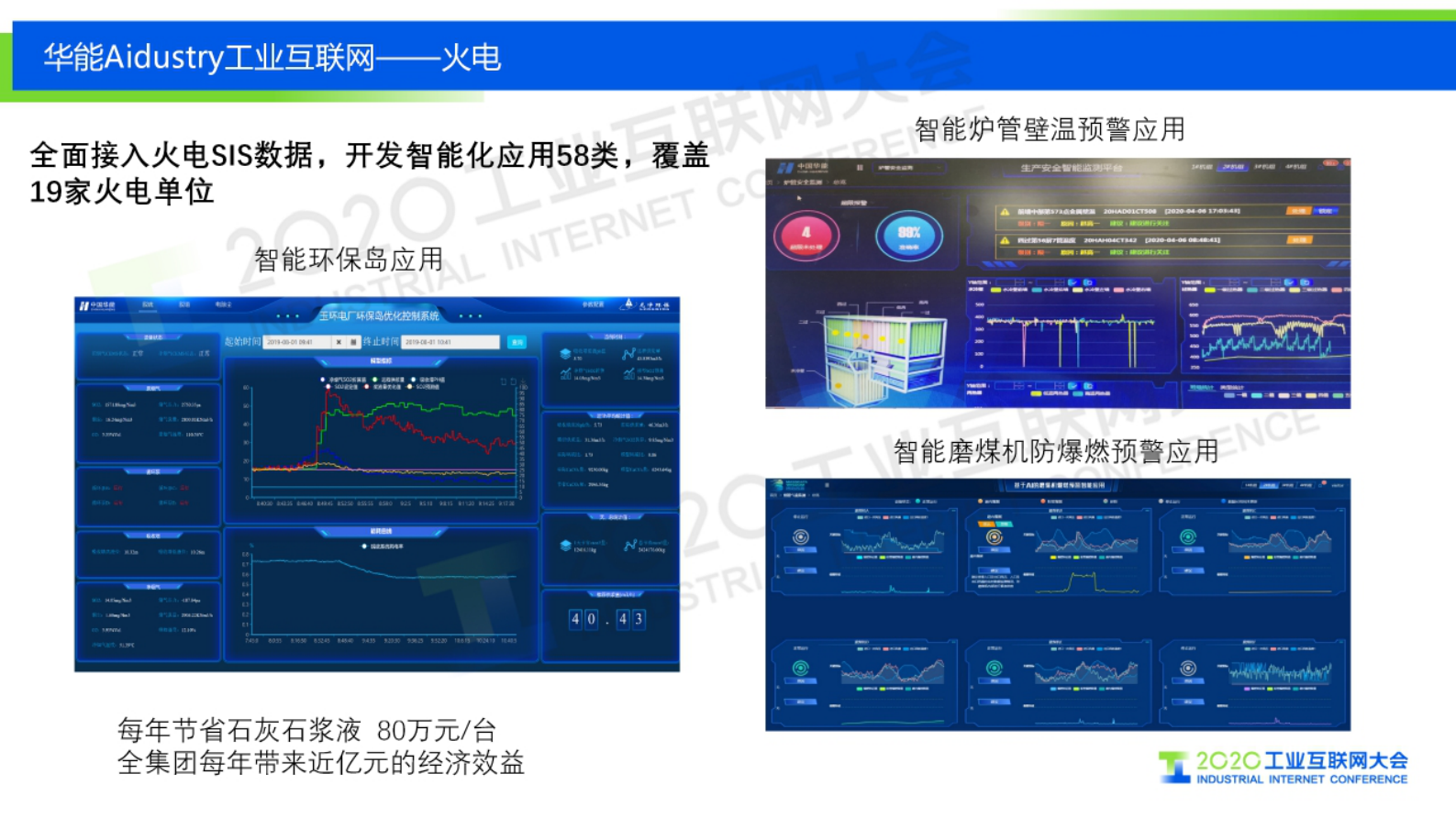Click the orange handle button on the 20HAD01CT508 alert
The width and height of the screenshot is (1456, 818).
click(x=1298, y=211)
